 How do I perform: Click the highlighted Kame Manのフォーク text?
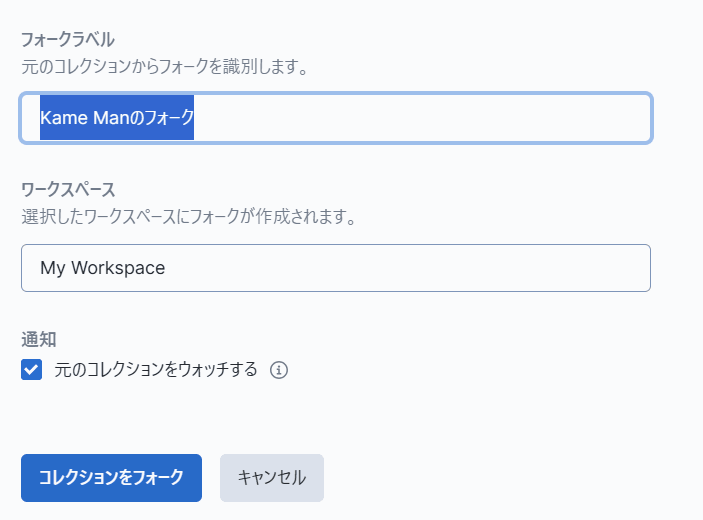tap(117, 117)
